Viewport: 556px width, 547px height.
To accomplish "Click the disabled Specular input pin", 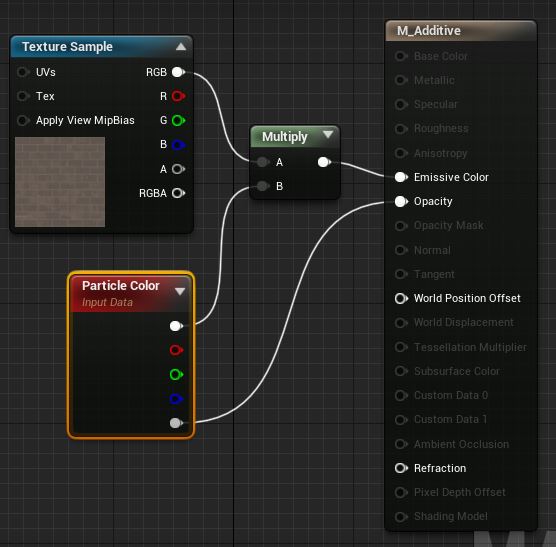I will [401, 104].
